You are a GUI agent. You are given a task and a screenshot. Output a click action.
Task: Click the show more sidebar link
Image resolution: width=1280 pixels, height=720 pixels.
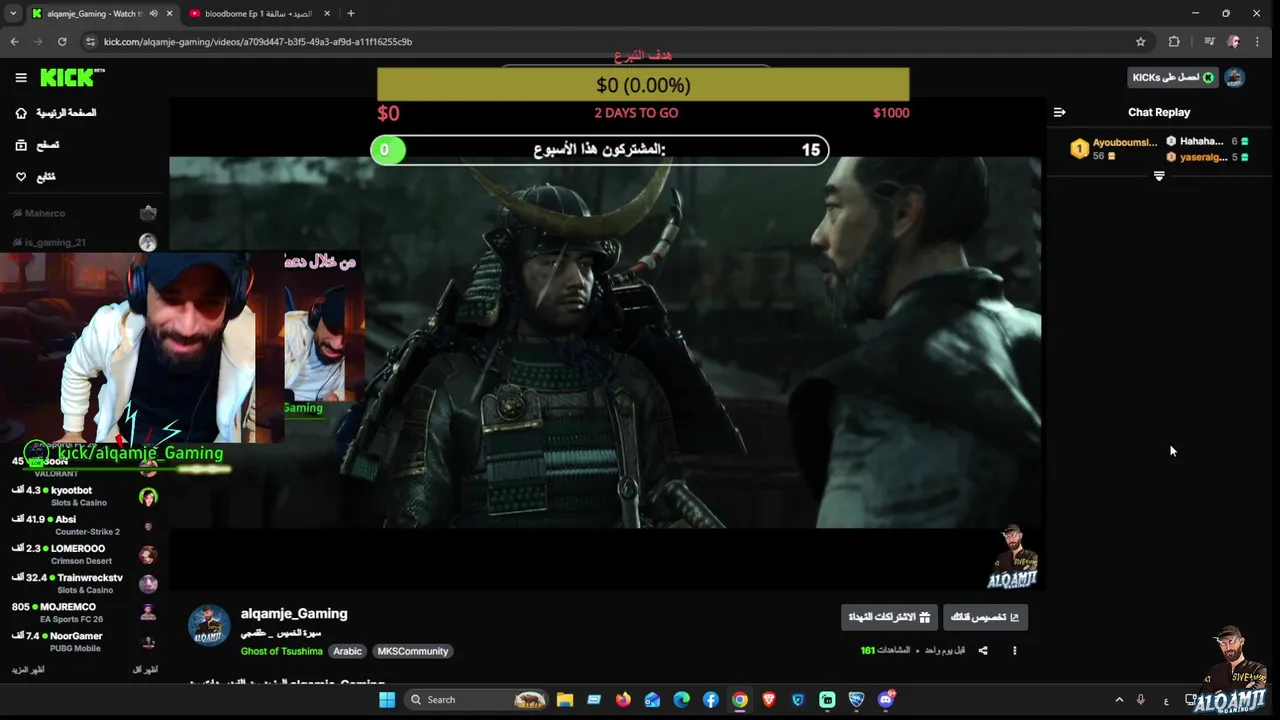pyautogui.click(x=27, y=669)
